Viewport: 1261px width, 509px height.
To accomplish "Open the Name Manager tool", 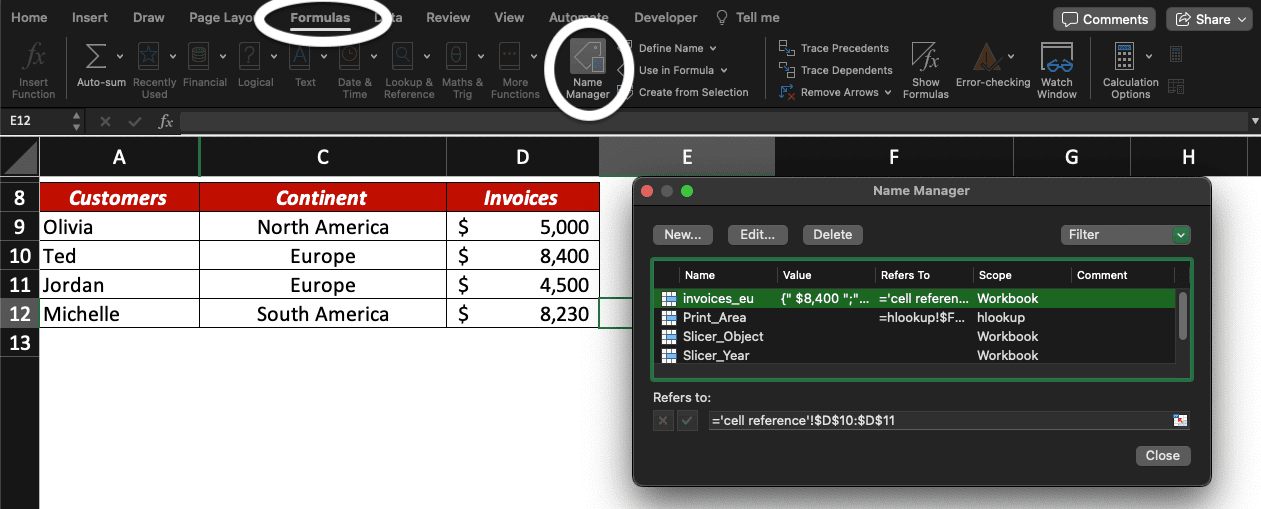I will 587,70.
